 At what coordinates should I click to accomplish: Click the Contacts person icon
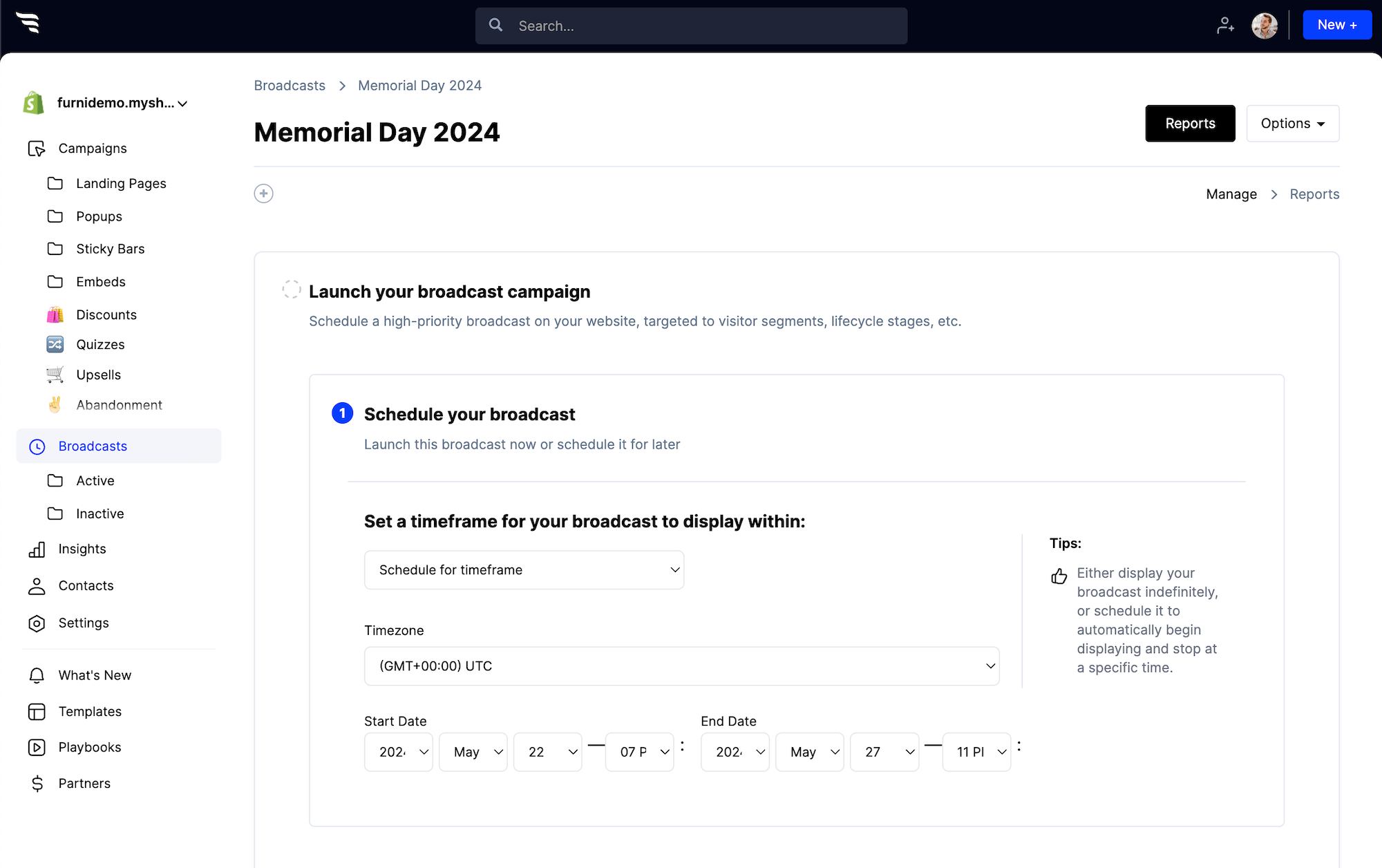[x=37, y=586]
